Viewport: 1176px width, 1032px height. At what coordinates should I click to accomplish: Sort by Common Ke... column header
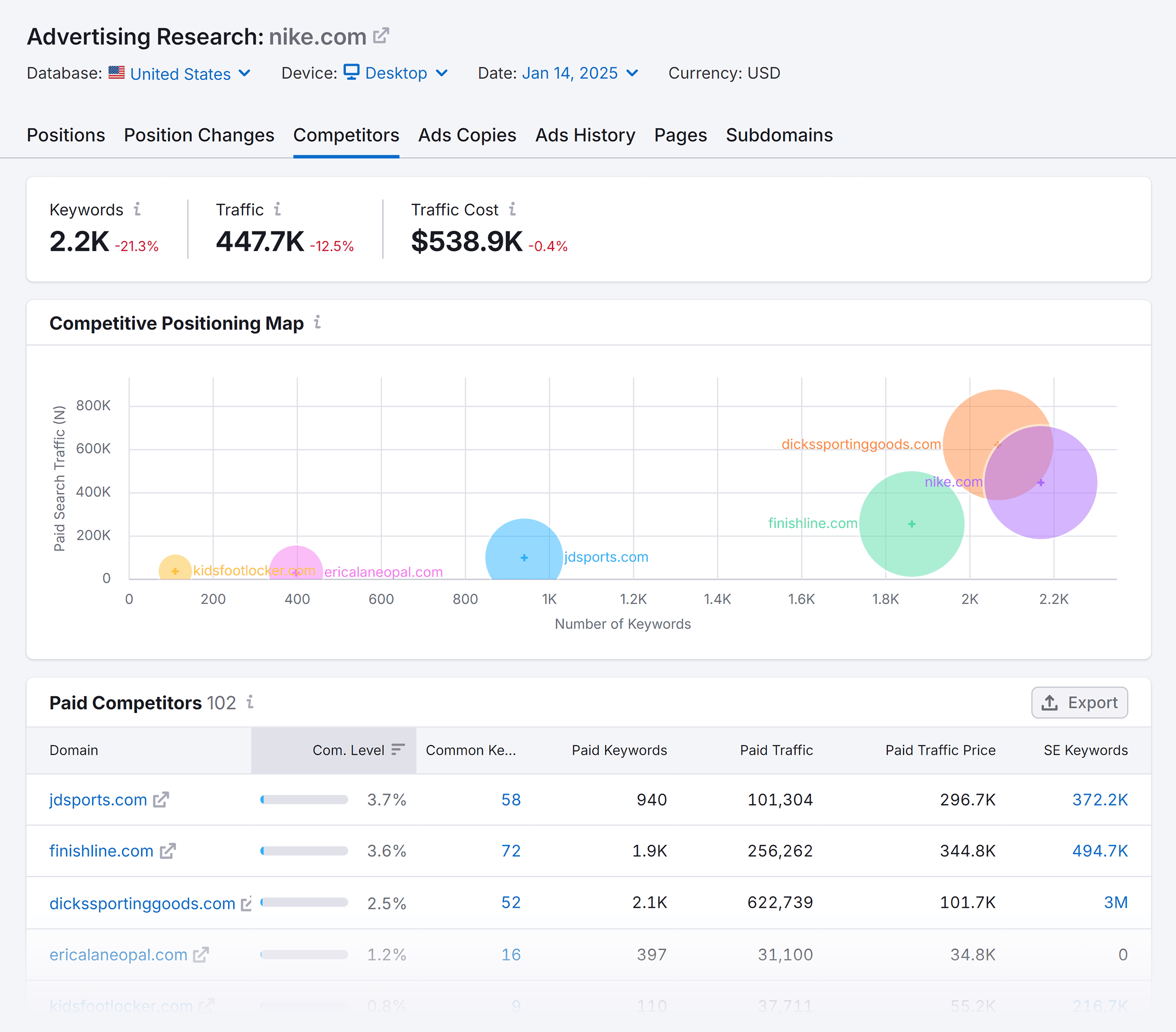point(470,750)
